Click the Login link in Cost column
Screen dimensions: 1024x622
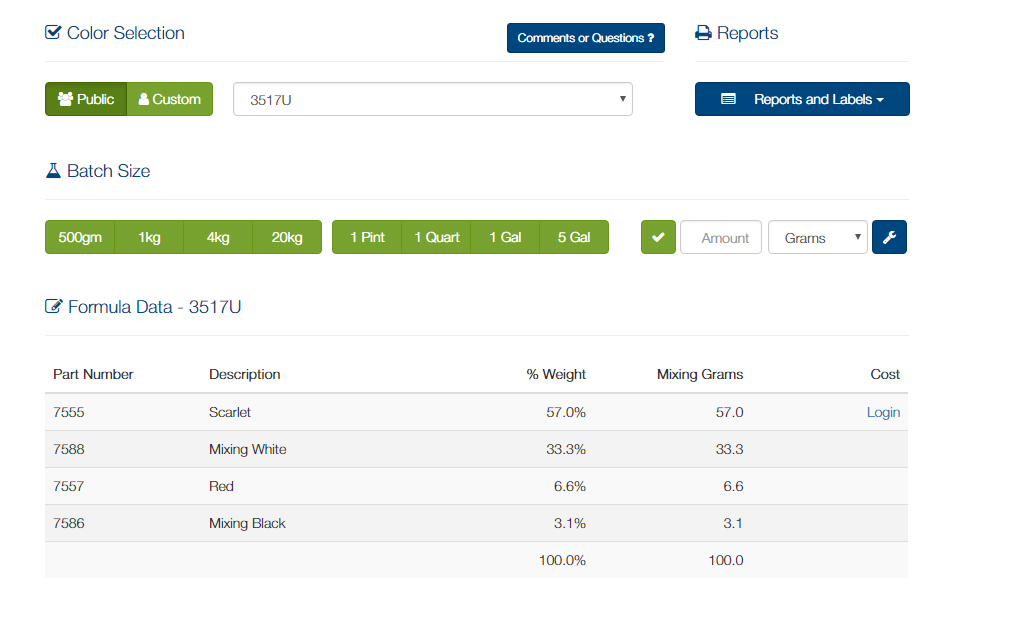[883, 412]
